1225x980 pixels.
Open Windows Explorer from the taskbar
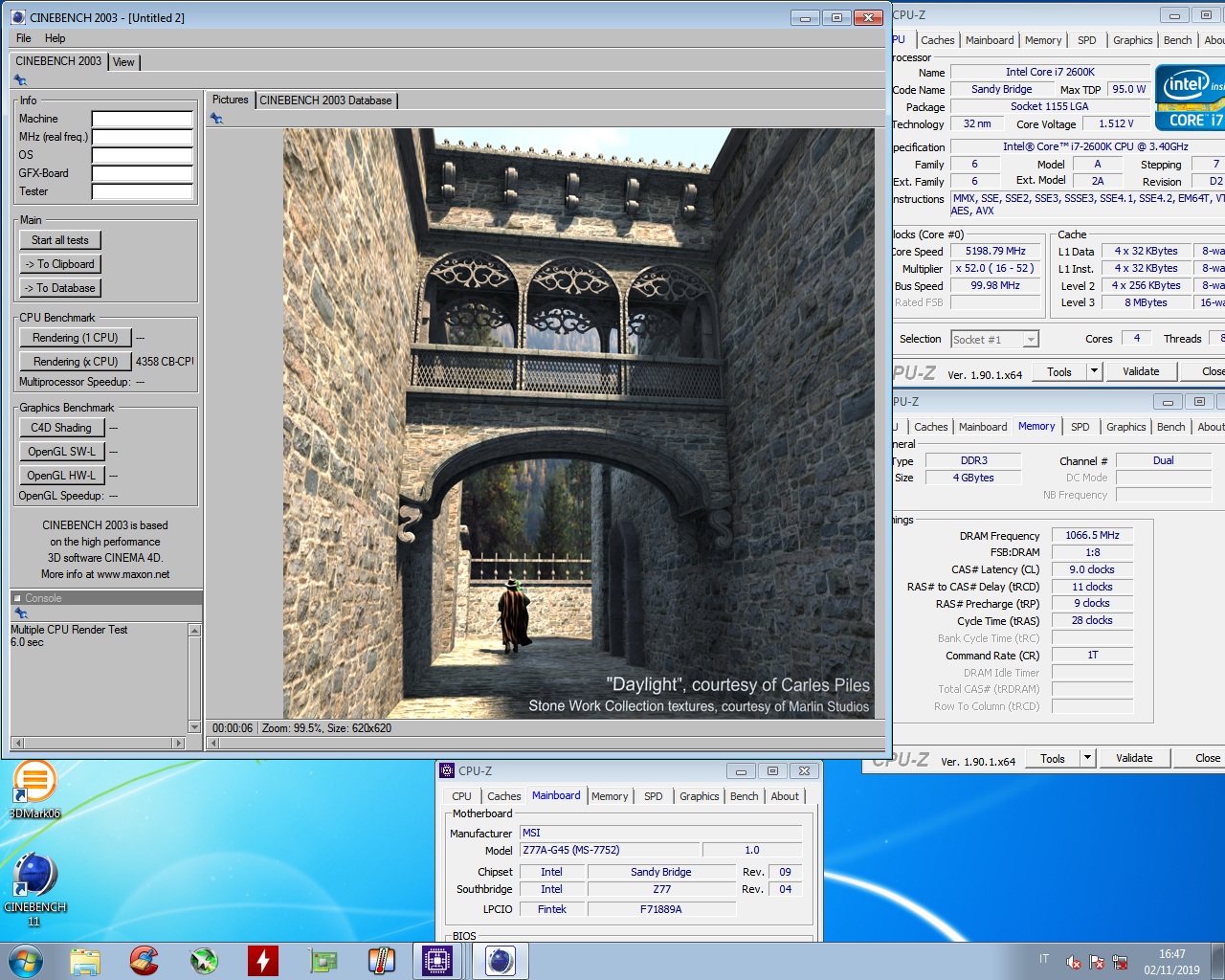click(85, 961)
